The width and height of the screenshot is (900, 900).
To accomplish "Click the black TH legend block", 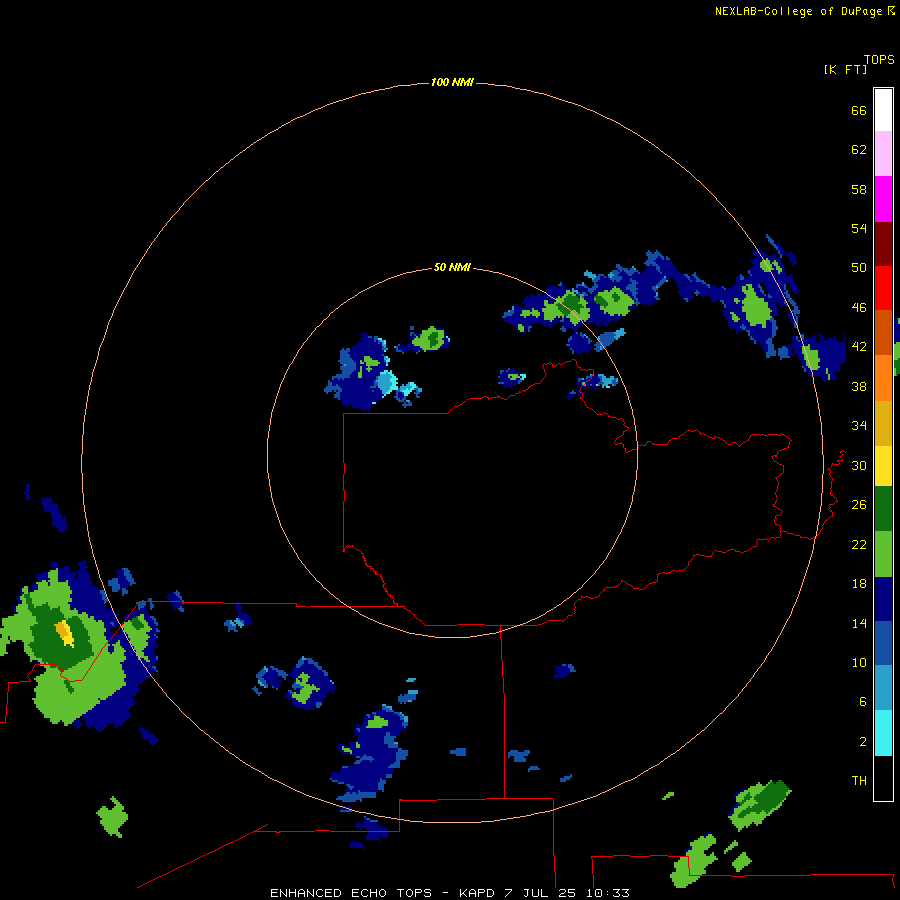I will pos(883,778).
